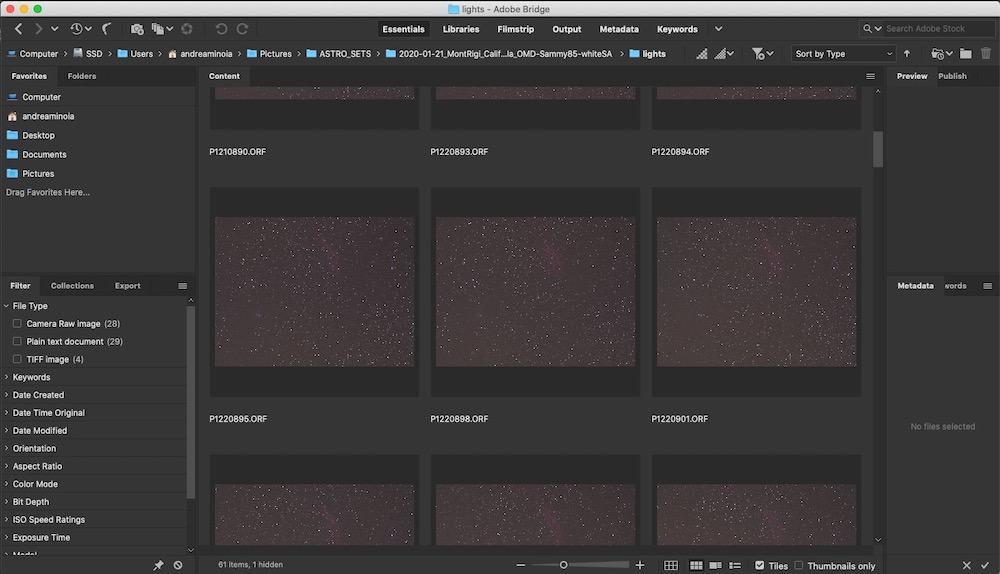Switch to the Output workspace
Screen dimensions: 1000x574
[x=566, y=29]
